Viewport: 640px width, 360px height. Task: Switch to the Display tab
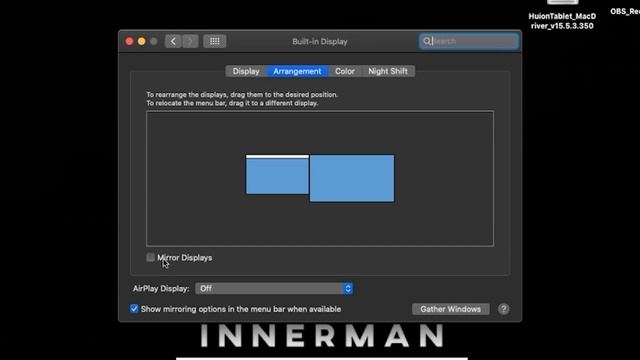coord(246,71)
